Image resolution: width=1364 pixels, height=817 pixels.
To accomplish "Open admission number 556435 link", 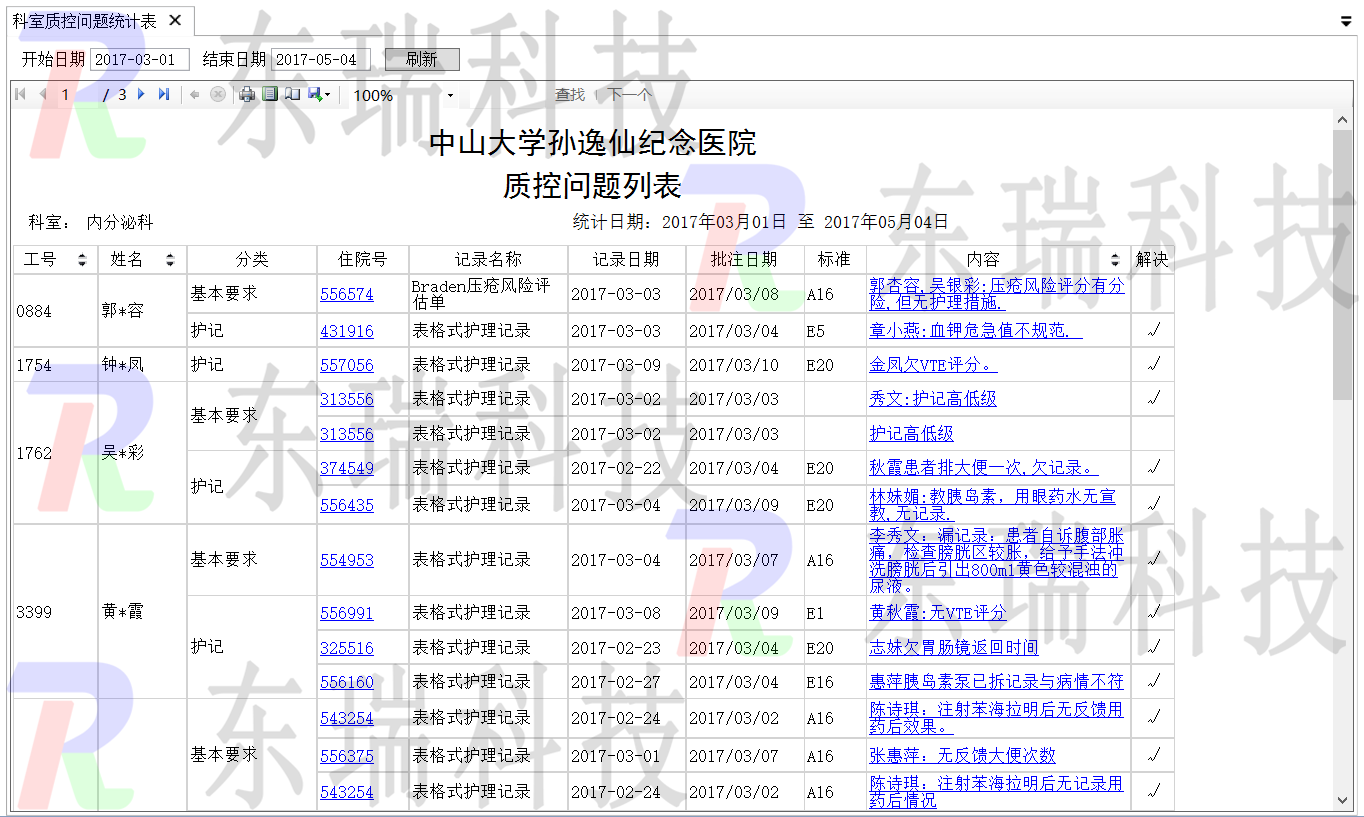I will 347,506.
